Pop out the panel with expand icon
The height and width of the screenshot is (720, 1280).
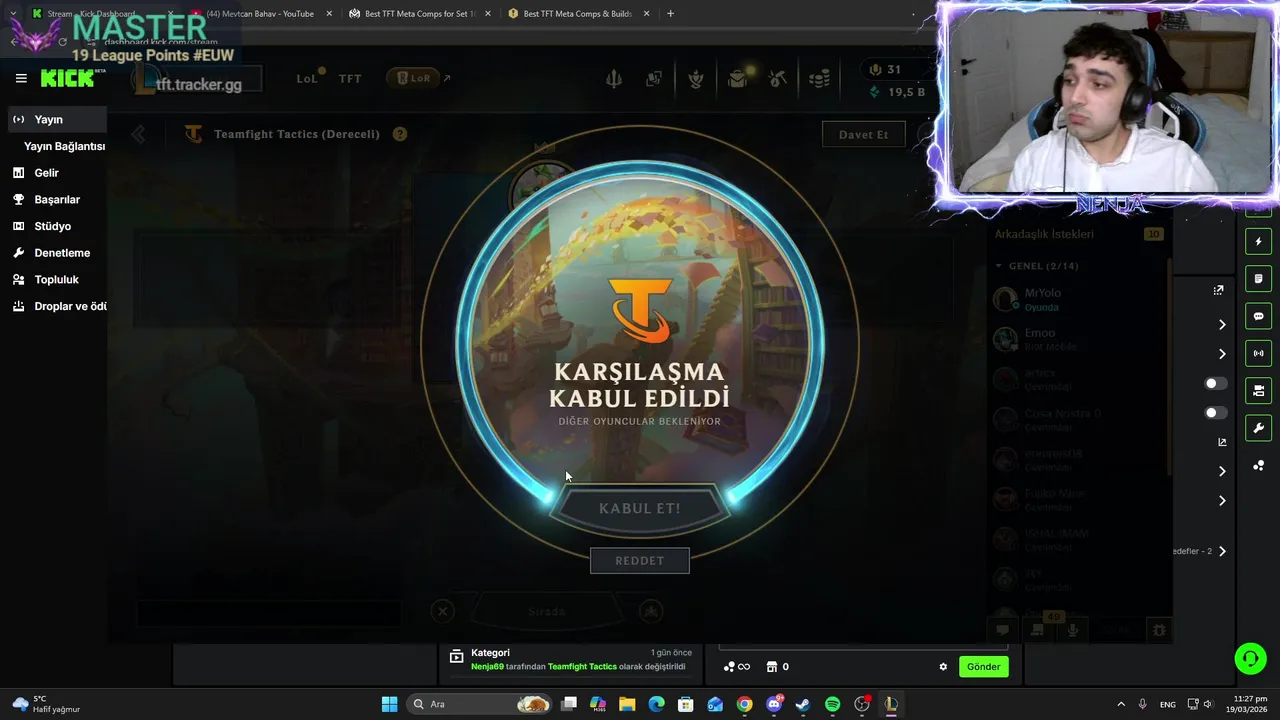pyautogui.click(x=1218, y=290)
